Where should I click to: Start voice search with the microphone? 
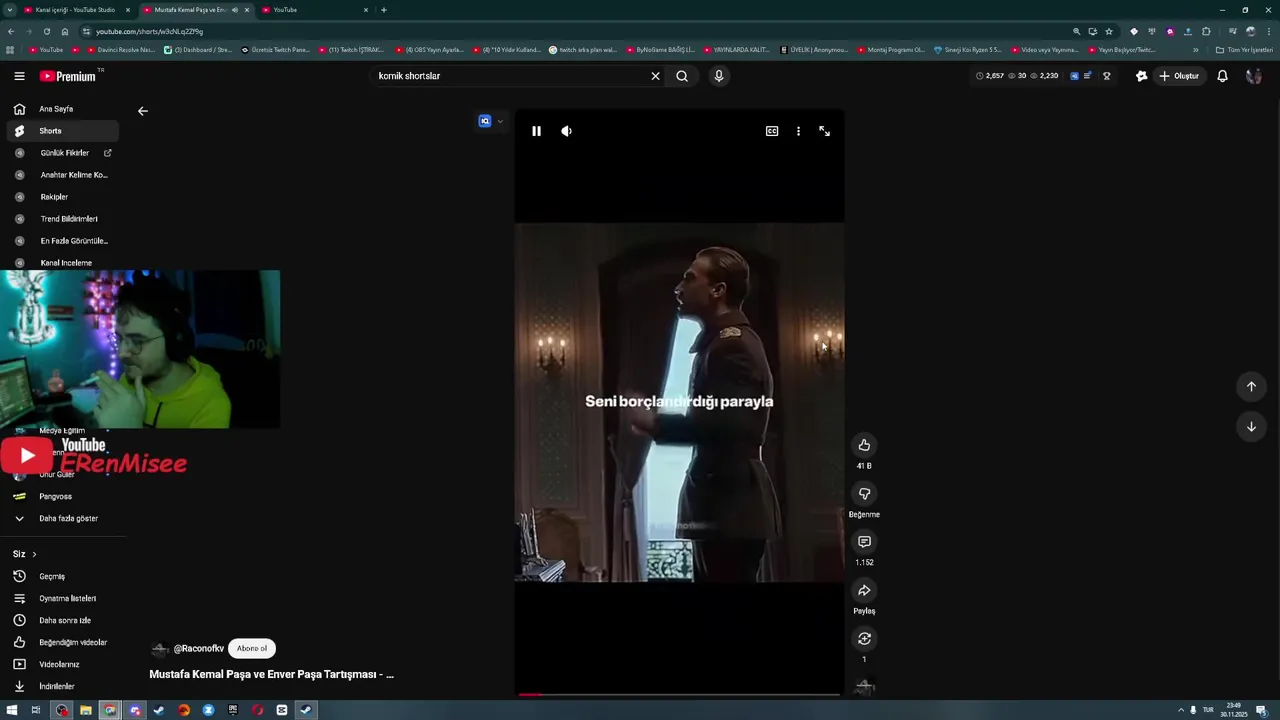click(x=718, y=76)
